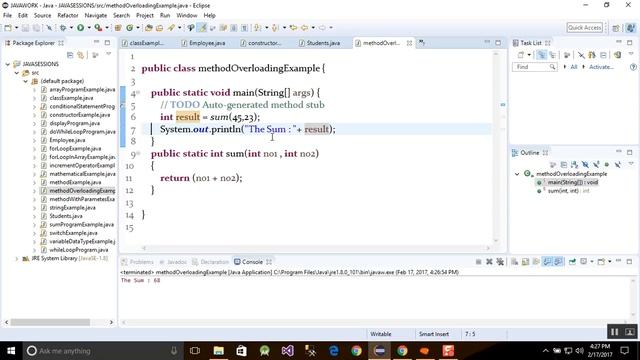Viewport: 640px width, 360px height.
Task: Click the Activate... link in Task List
Action: click(601, 67)
